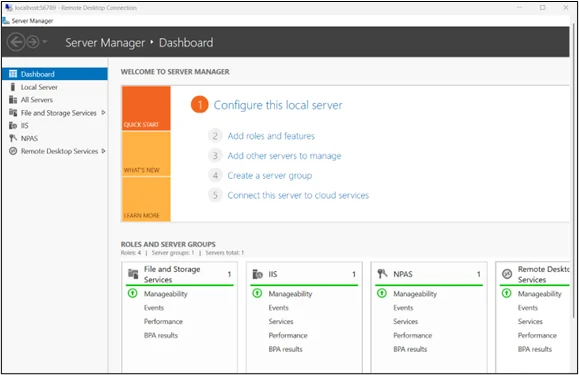
Task: Click Remote Desktop Connection title bar icon
Action: click(x=8, y=7)
